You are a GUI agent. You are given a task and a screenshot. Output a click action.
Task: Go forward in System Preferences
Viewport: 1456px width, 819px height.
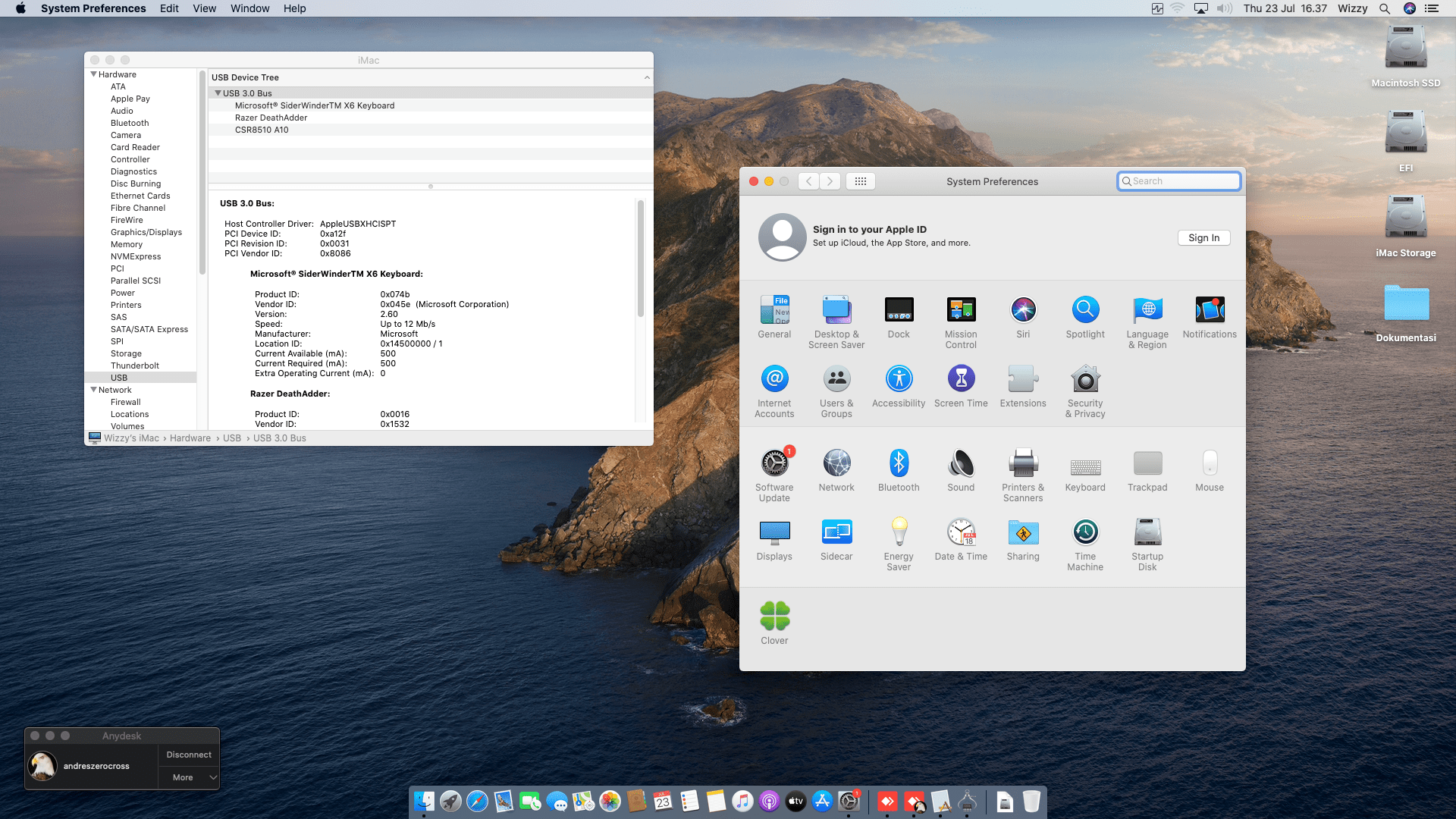click(830, 181)
